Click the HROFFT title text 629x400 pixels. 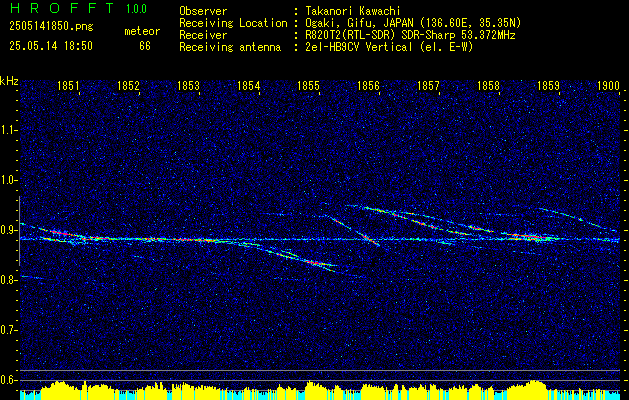pyautogui.click(x=62, y=8)
